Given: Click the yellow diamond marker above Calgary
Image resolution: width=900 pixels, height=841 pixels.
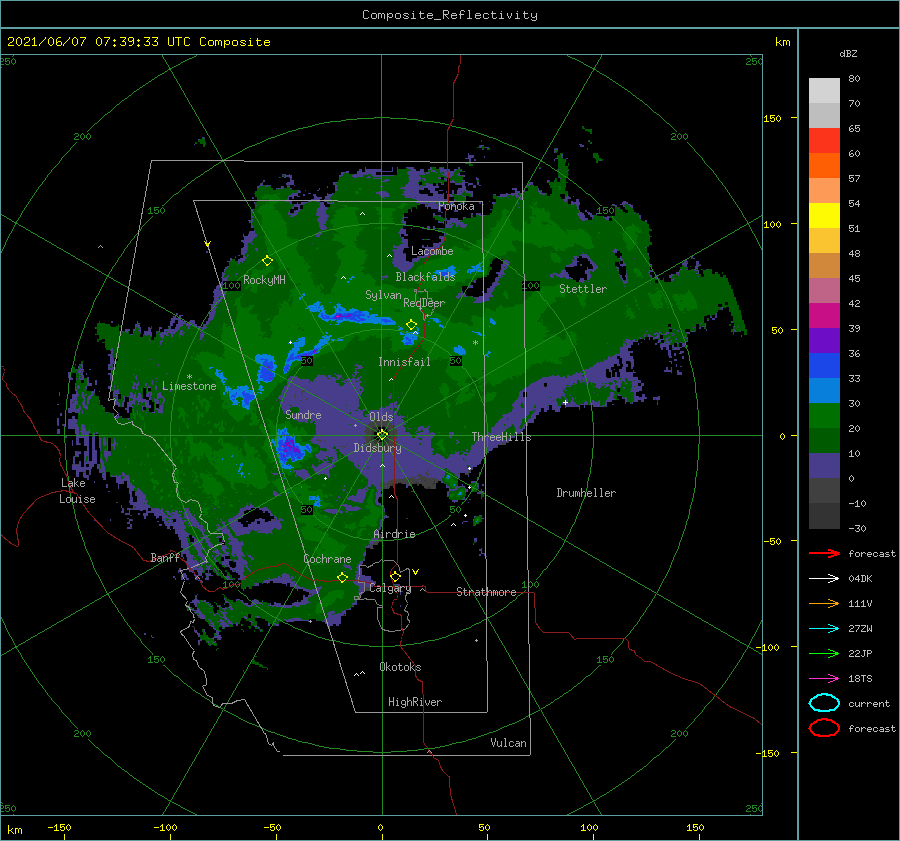Looking at the screenshot, I should point(395,576).
